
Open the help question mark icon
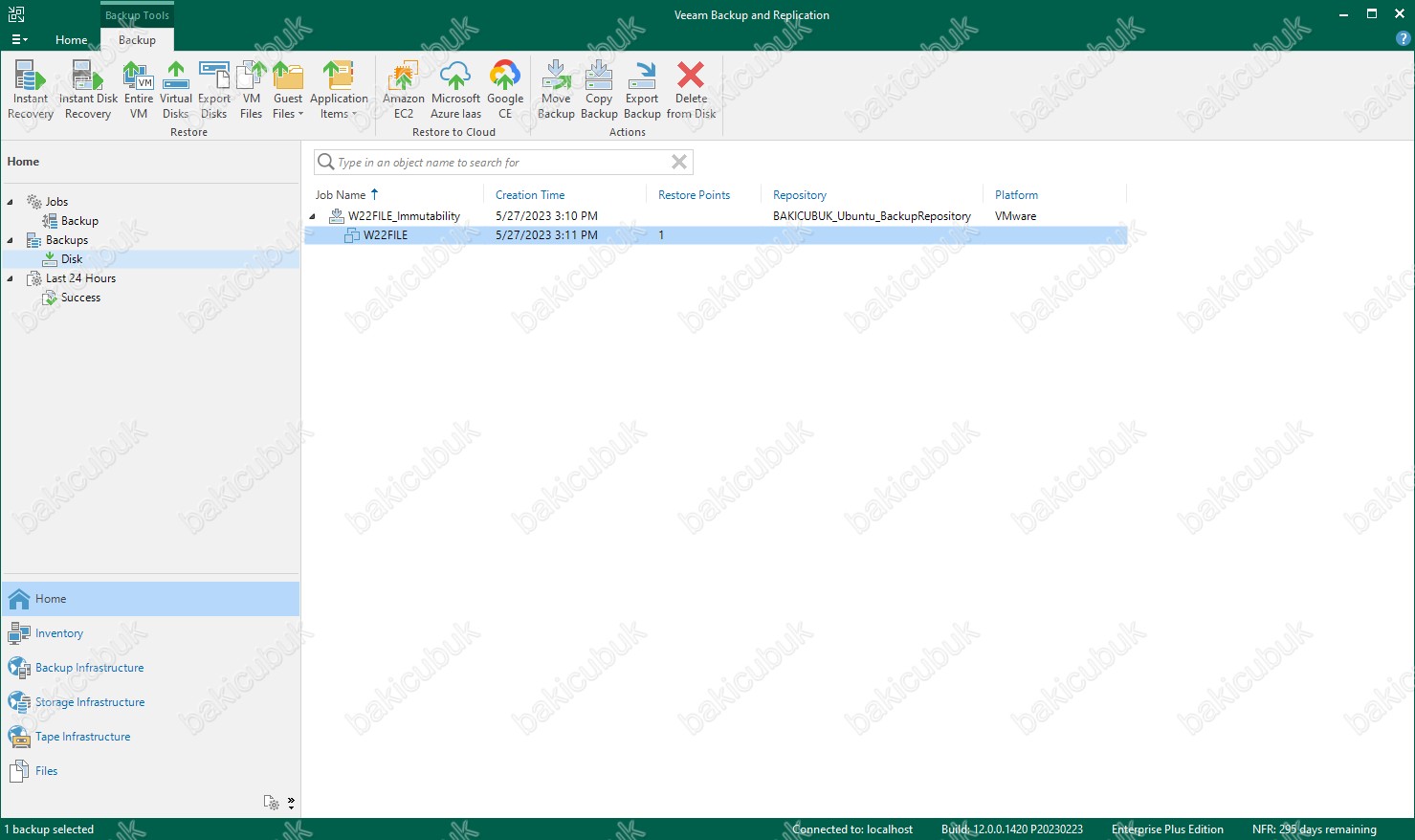click(x=1404, y=39)
